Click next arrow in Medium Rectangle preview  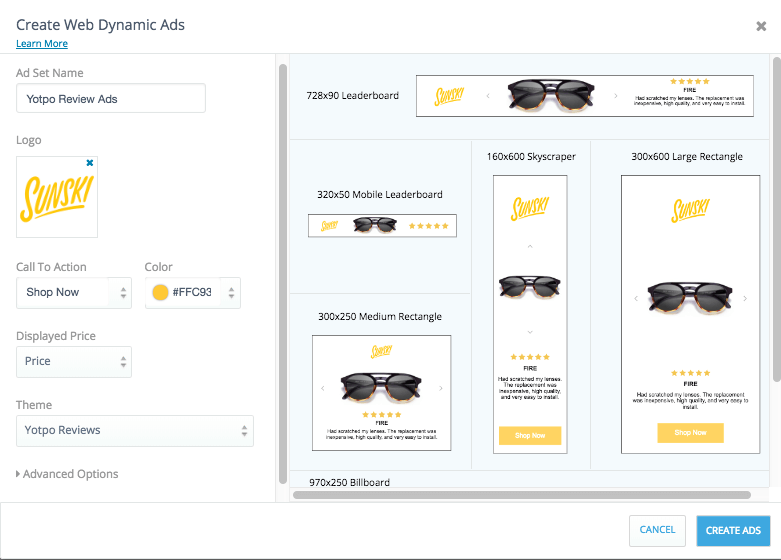pyautogui.click(x=441, y=388)
